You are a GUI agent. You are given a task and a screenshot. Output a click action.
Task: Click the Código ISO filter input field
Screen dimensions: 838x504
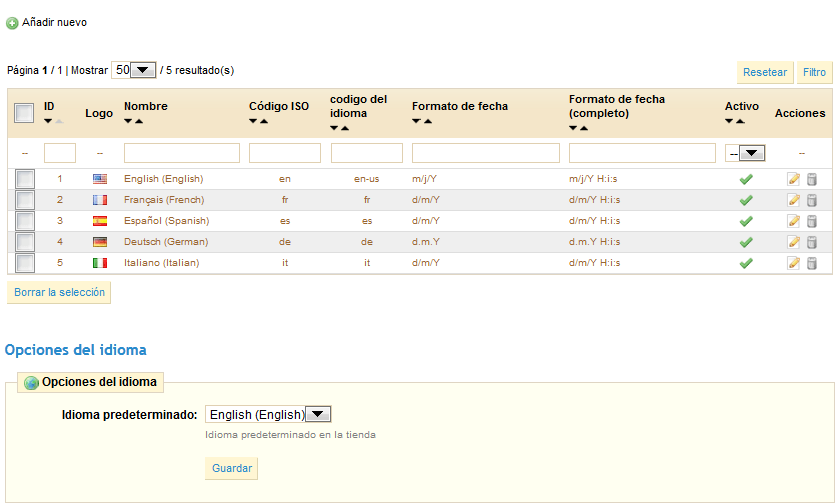click(285, 153)
